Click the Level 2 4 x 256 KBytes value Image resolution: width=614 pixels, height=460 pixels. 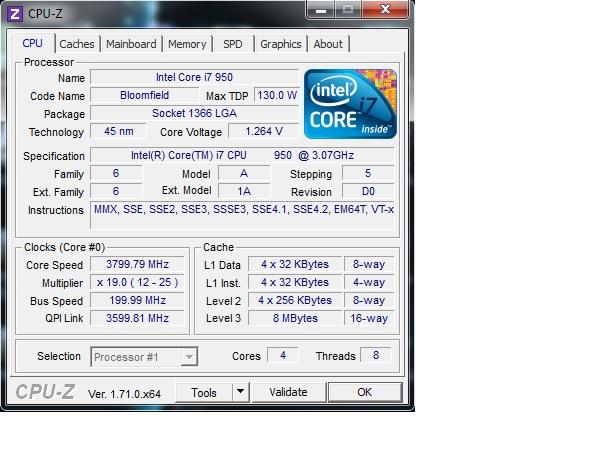pyautogui.click(x=295, y=300)
